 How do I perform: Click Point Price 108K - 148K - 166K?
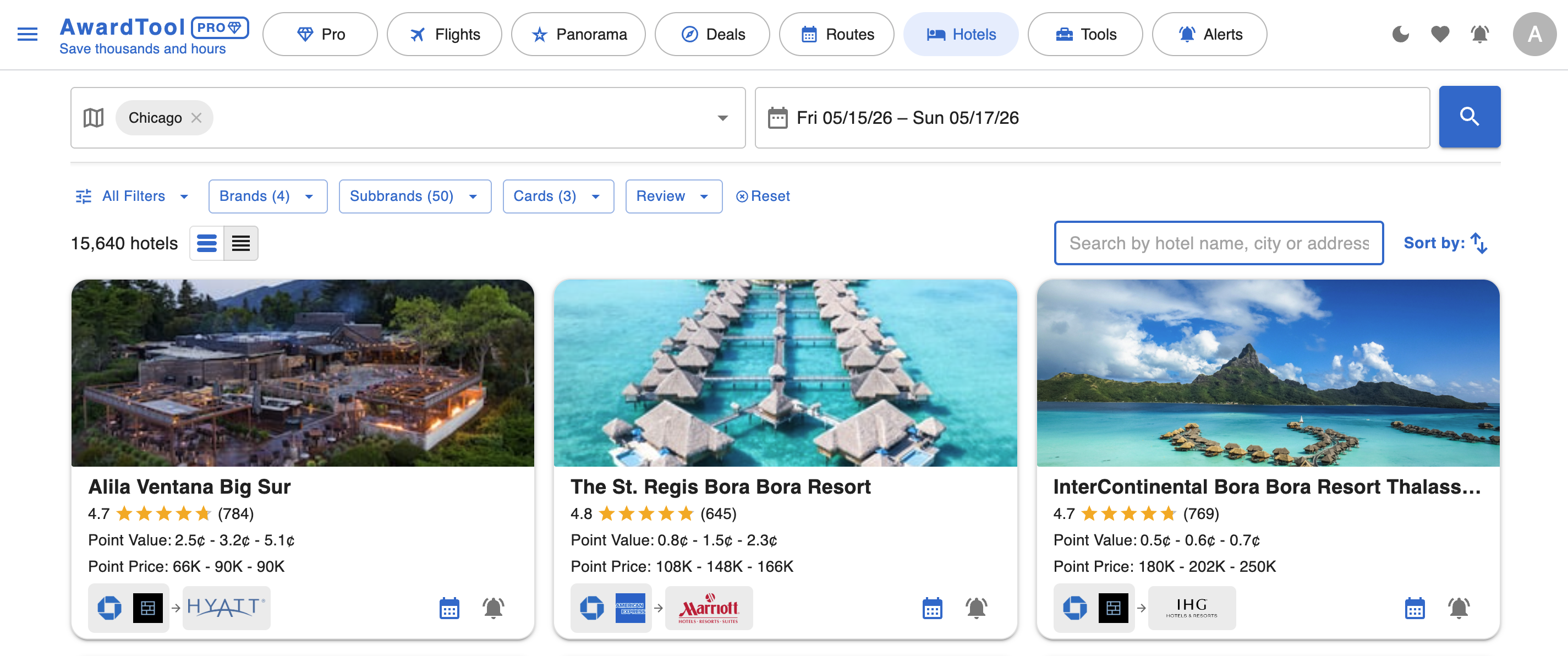tap(682, 567)
